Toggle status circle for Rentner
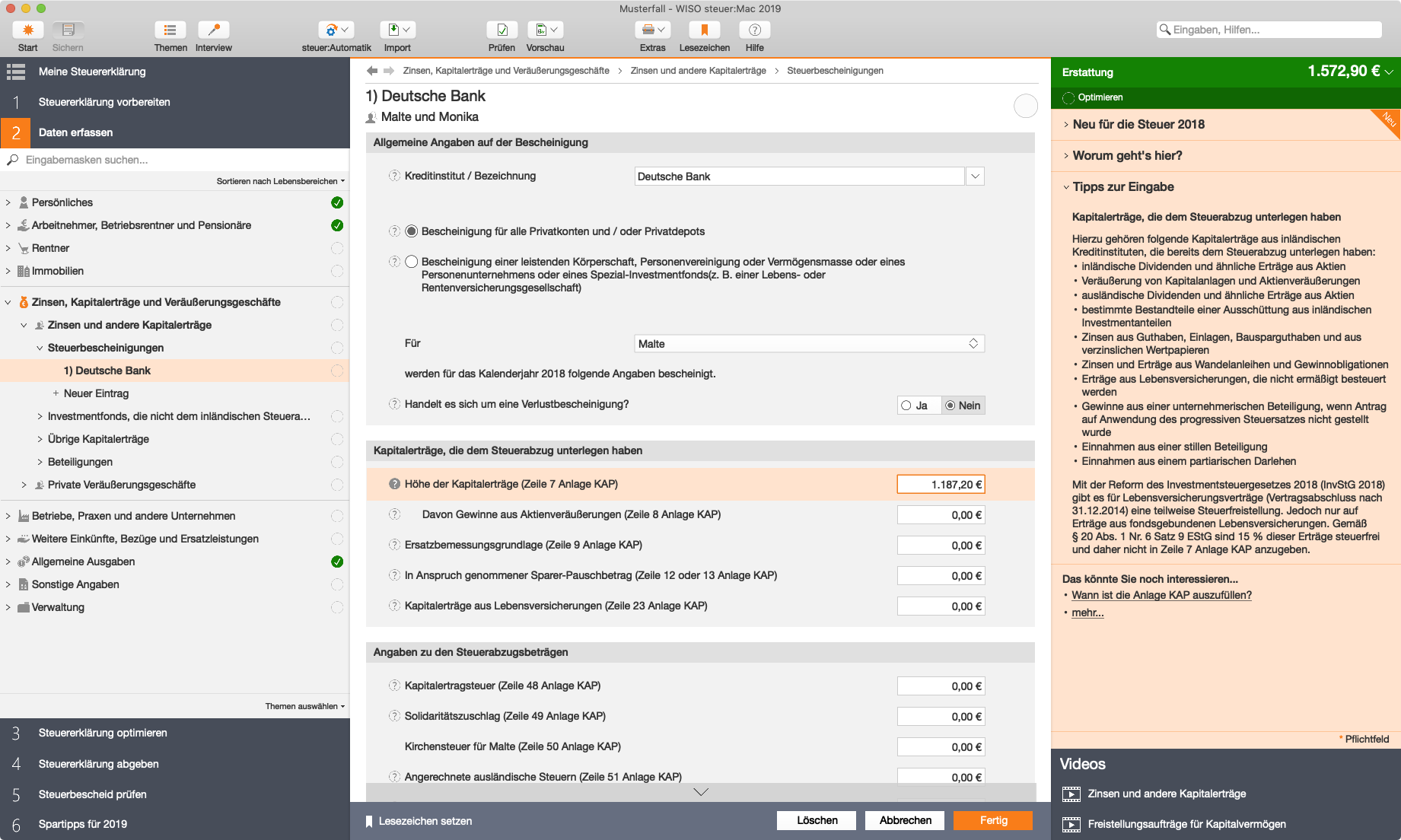This screenshot has width=1401, height=840. click(x=337, y=248)
